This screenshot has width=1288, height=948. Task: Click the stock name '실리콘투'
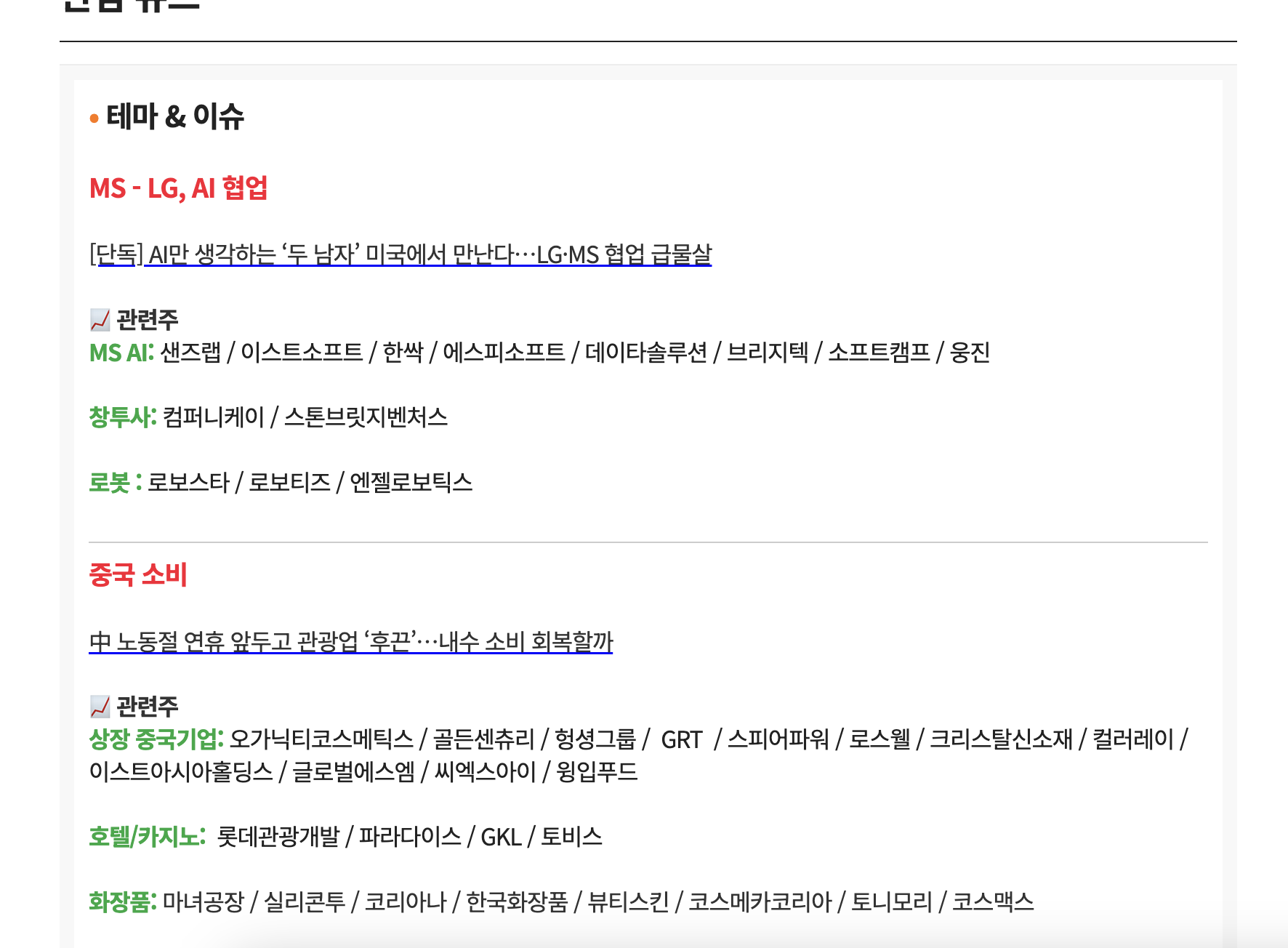click(305, 902)
